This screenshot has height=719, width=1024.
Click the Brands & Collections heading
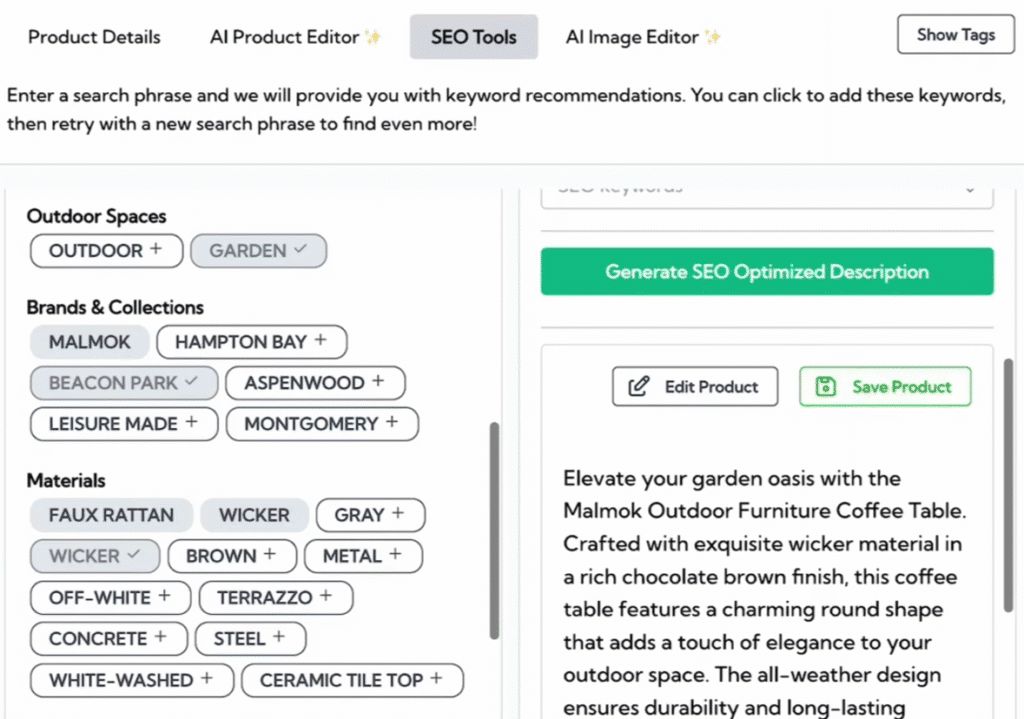coord(115,308)
